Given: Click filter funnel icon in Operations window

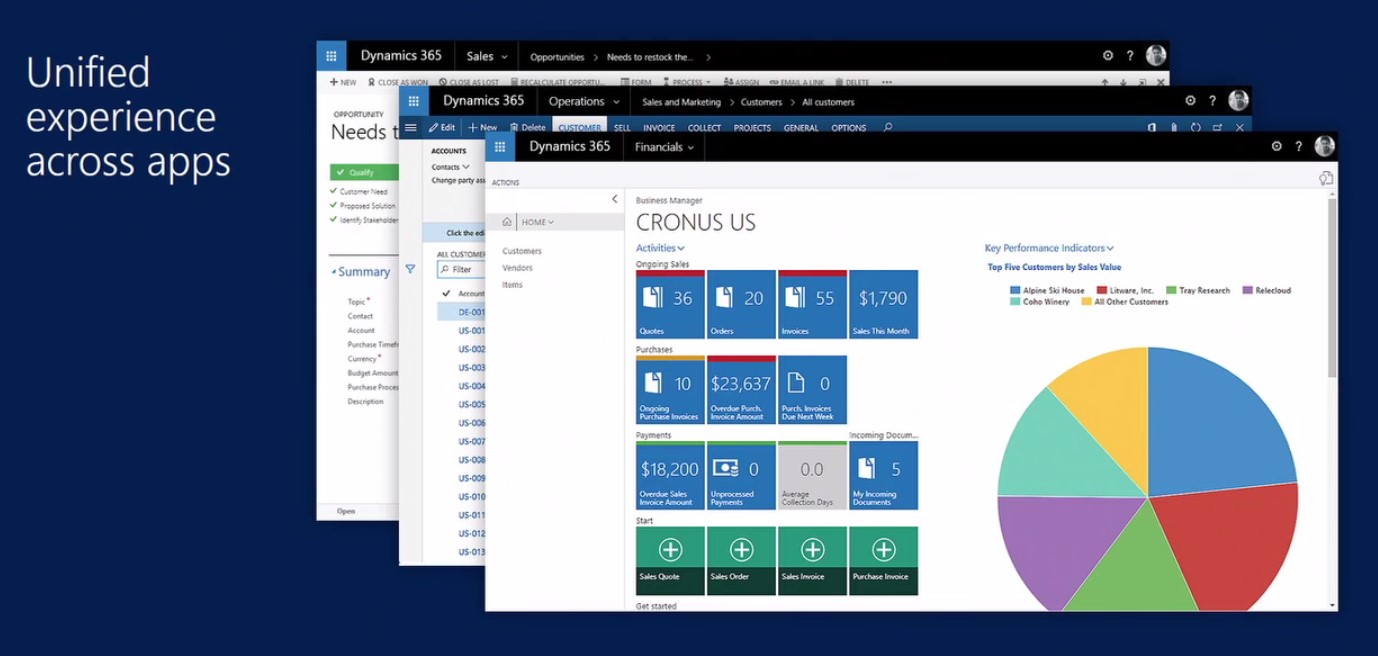Looking at the screenshot, I should click(410, 269).
